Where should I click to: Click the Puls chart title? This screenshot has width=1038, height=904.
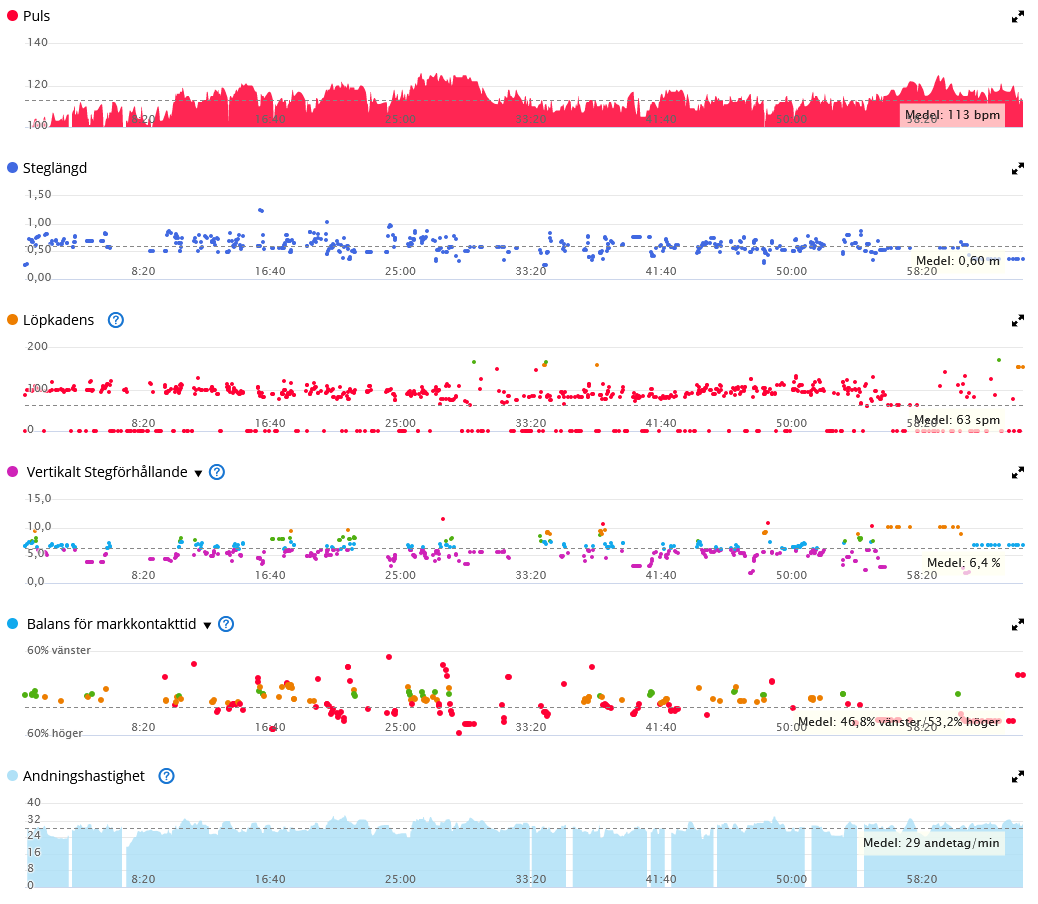pyautogui.click(x=36, y=16)
